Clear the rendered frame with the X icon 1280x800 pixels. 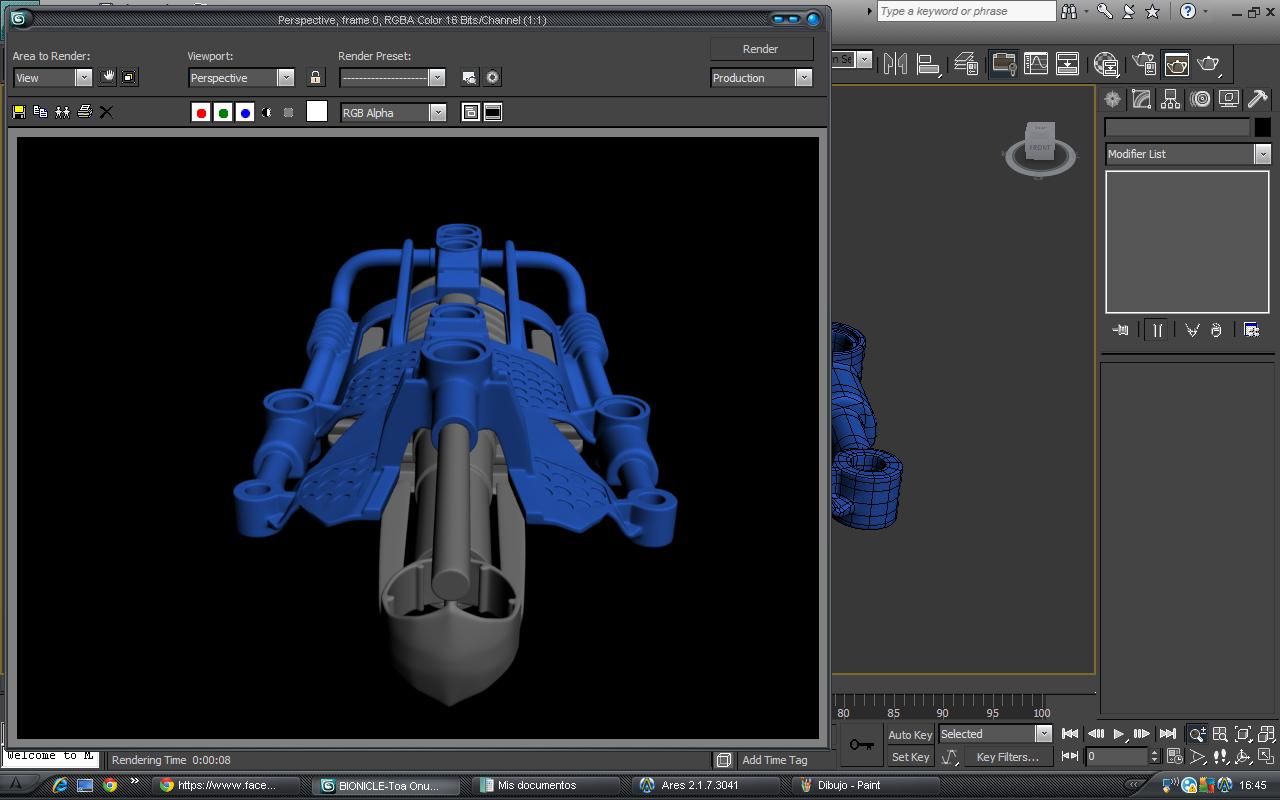106,112
